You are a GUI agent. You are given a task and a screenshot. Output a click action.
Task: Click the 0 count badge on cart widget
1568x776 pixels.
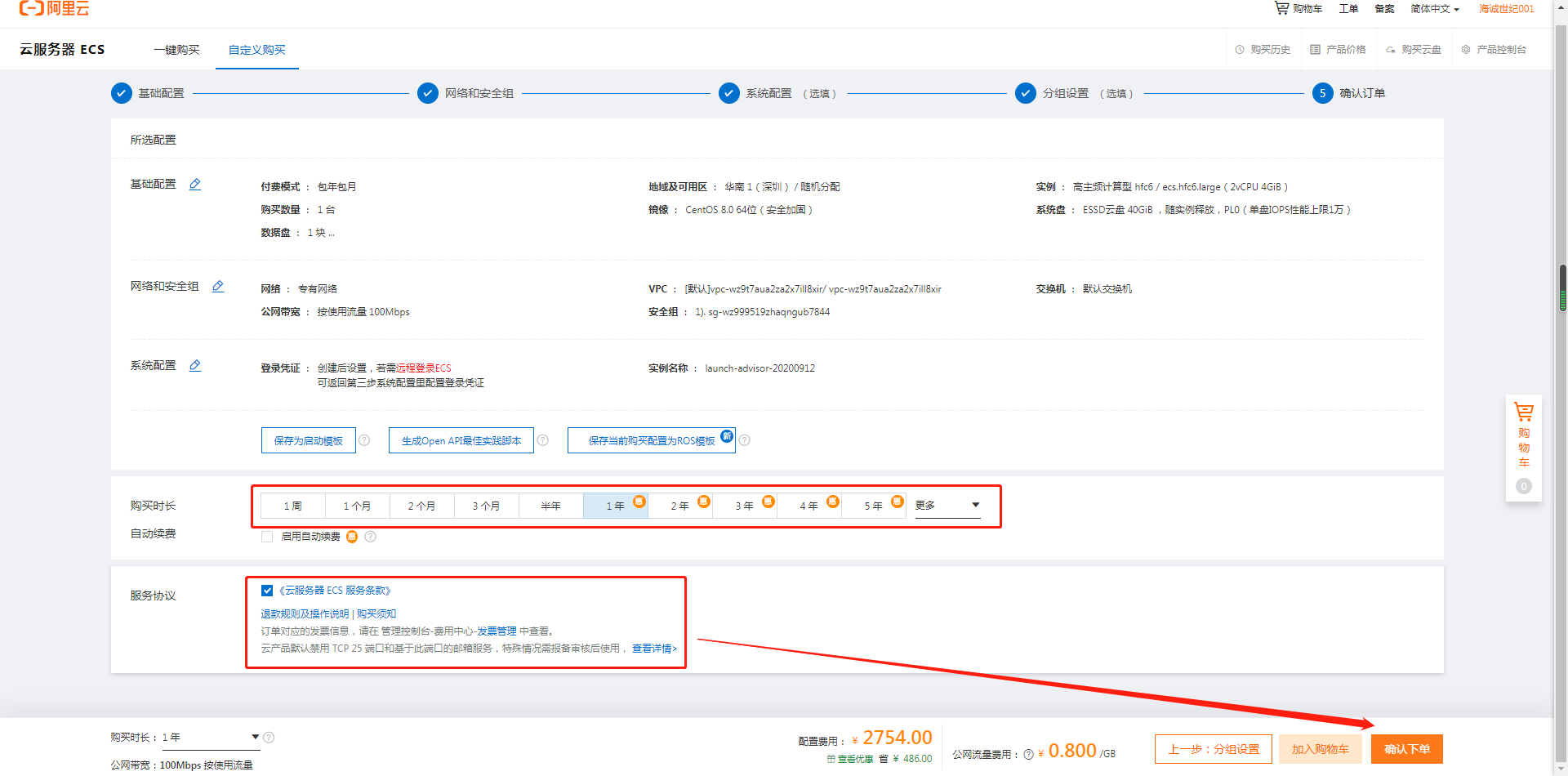[x=1524, y=487]
